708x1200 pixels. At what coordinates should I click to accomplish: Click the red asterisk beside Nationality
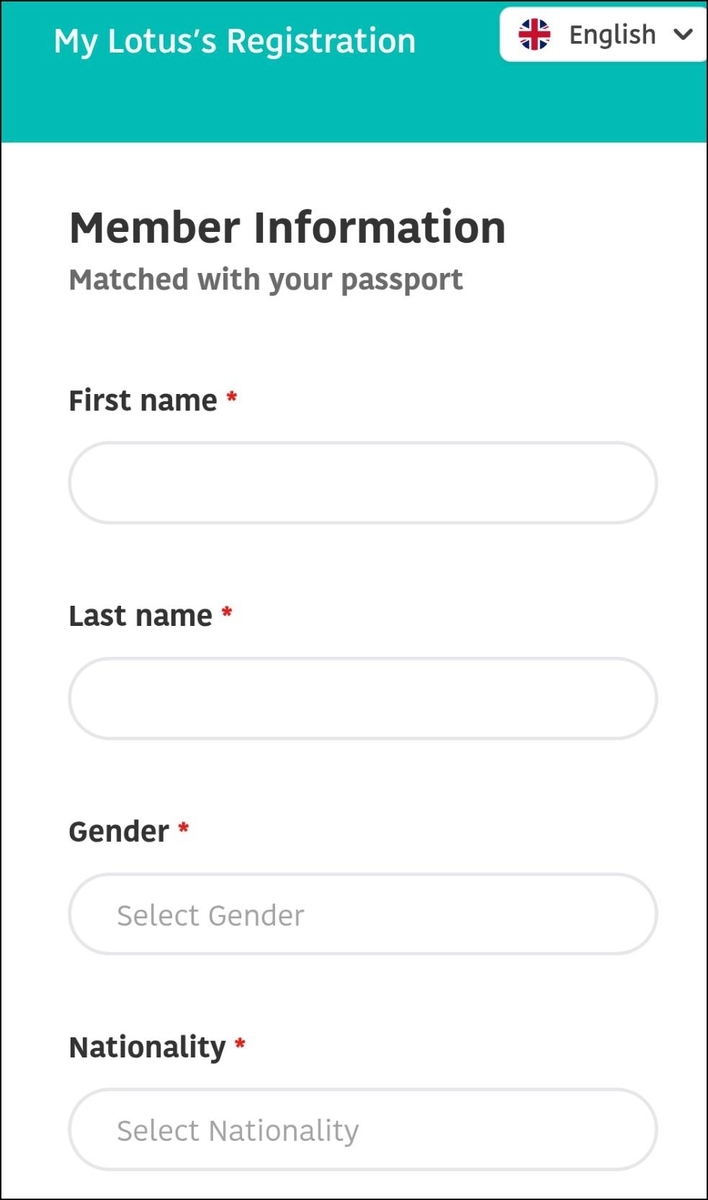coord(240,1044)
